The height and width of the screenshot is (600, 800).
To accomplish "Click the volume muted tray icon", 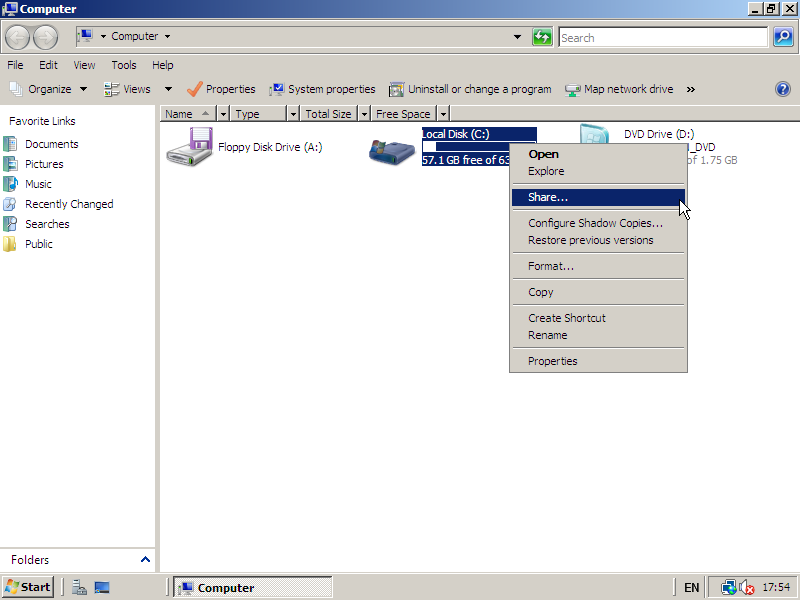I will pos(746,587).
